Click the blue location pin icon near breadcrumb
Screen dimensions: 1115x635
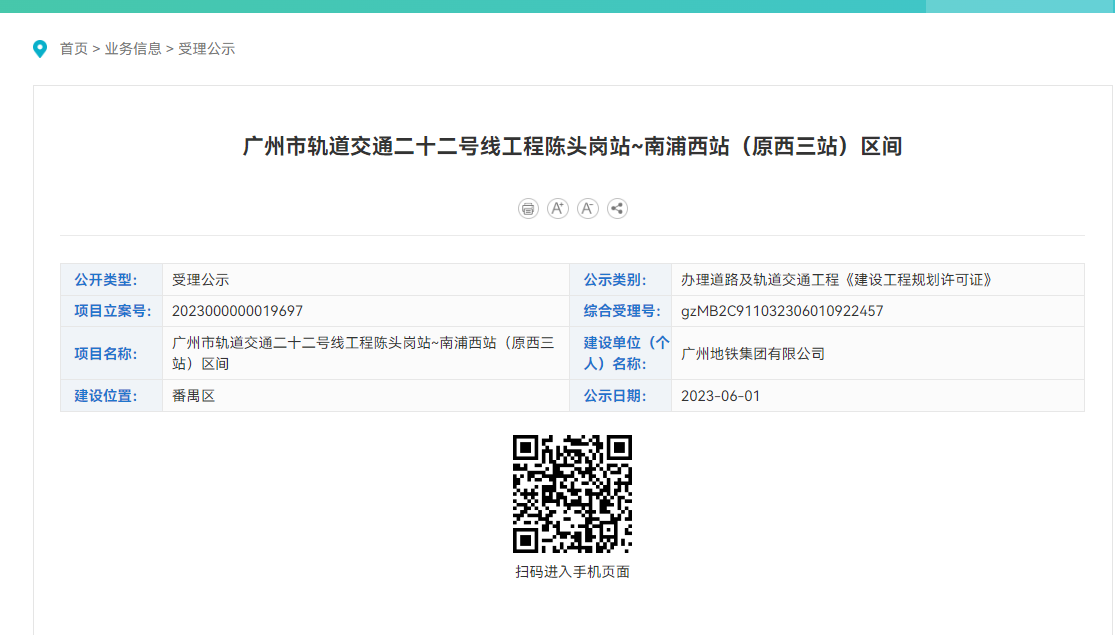tap(40, 47)
